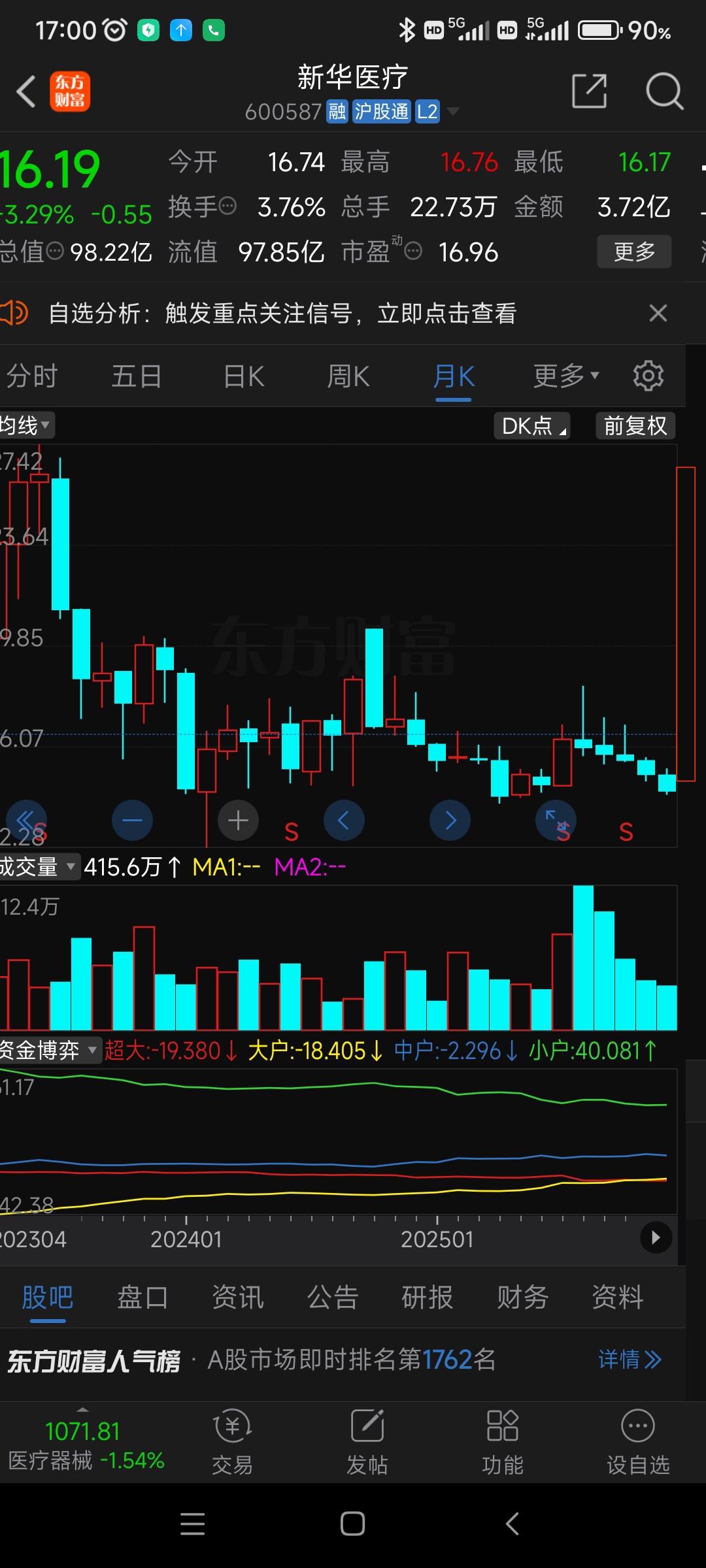
Task: Move chart cursor right arrow
Action: (450, 820)
